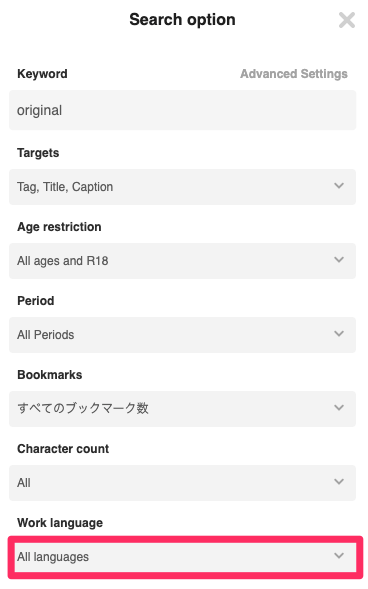
Task: Click the chevron arrow in the Character count selector
Action: [x=339, y=482]
